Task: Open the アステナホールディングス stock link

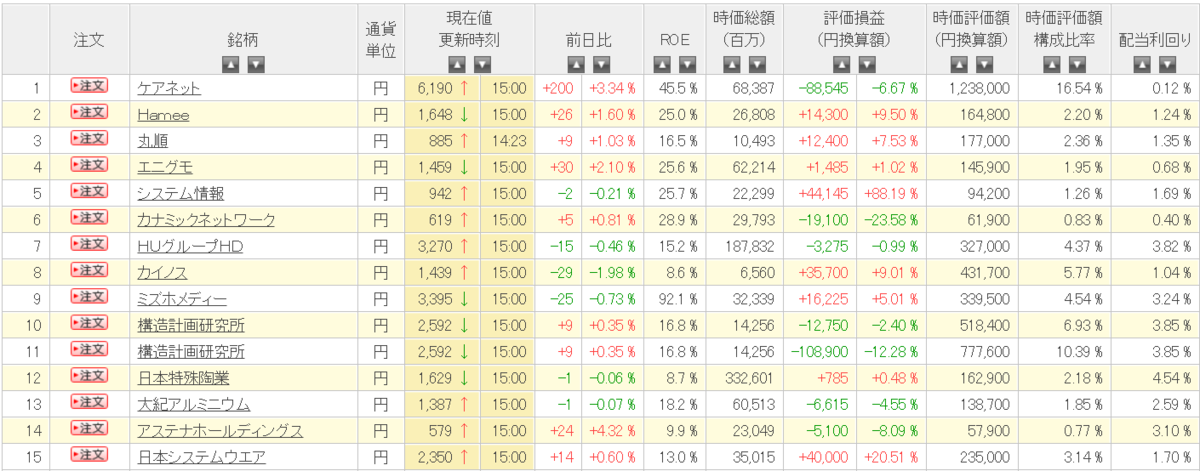Action: (220, 430)
